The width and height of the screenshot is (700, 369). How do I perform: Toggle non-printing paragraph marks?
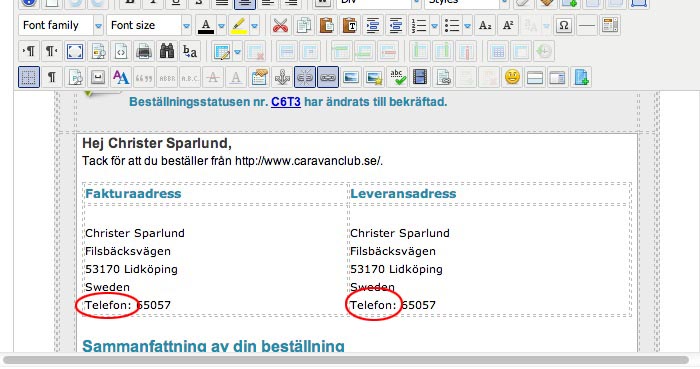click(52, 78)
